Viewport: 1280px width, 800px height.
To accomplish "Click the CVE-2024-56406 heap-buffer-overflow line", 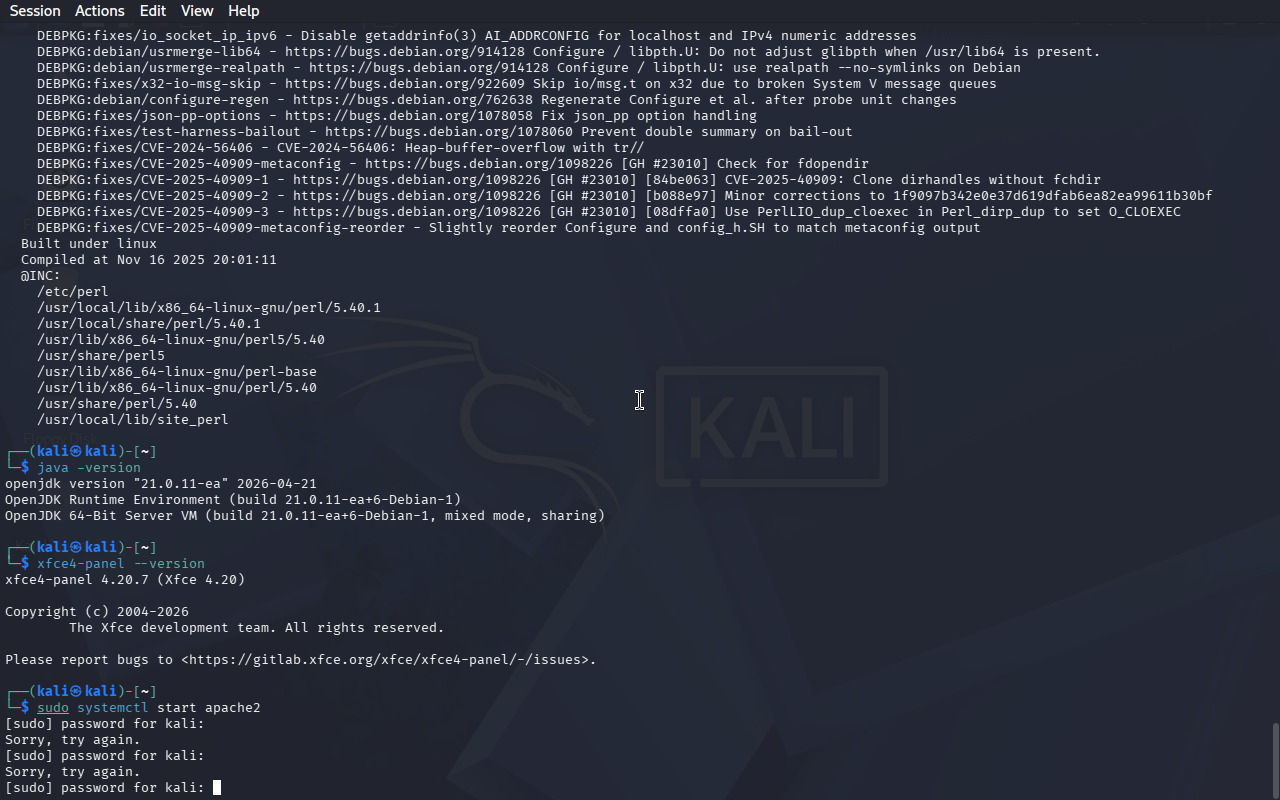I will (x=340, y=148).
